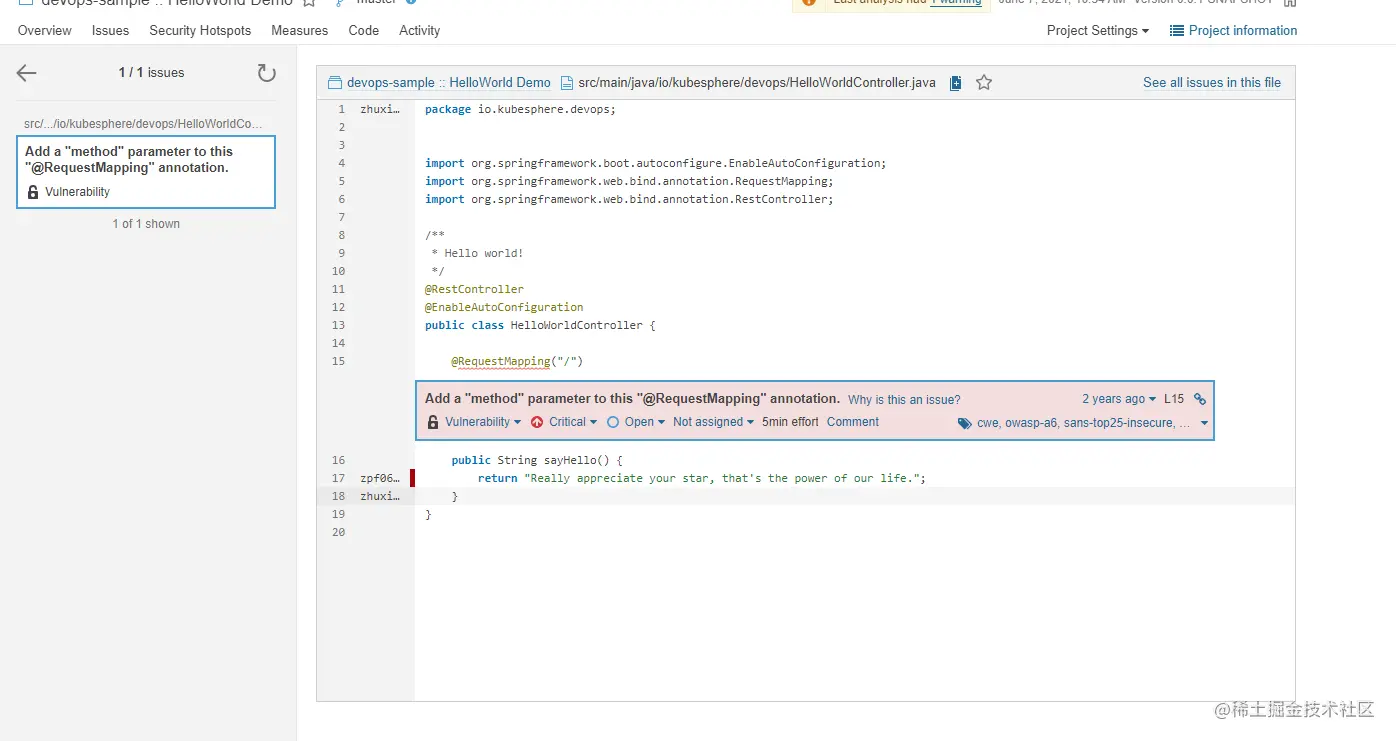Click the Critical severity icon
Screen dimensions: 1396x741
(538, 422)
